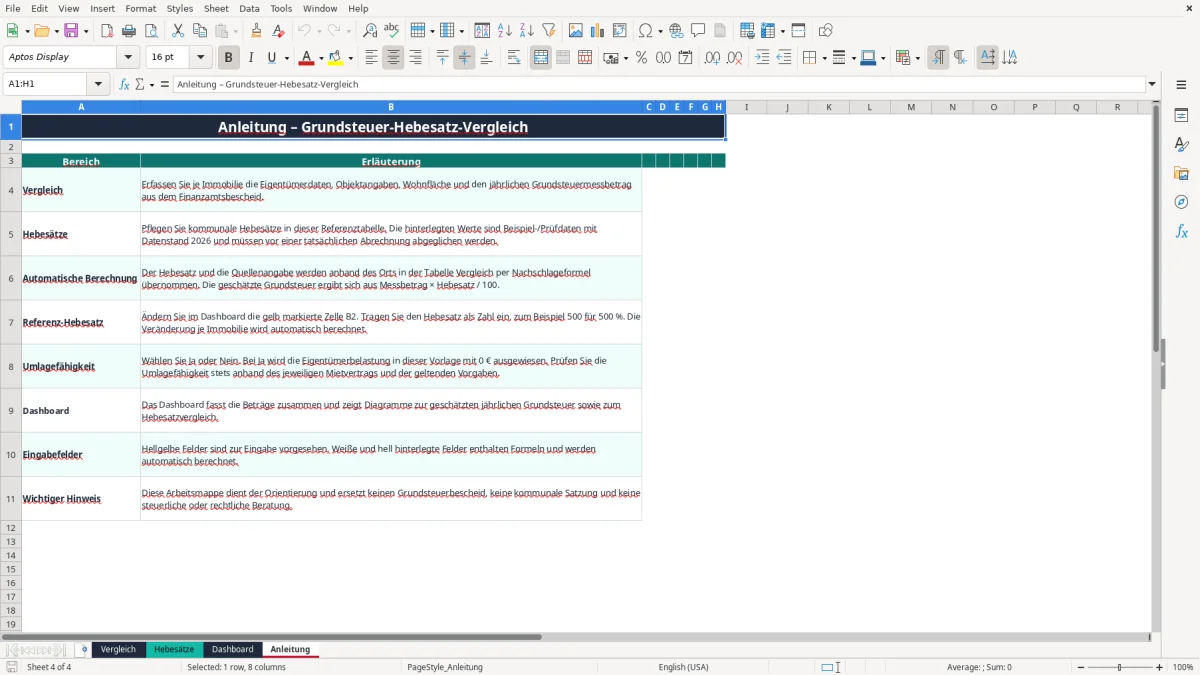Open the Sheet menu
The image size is (1200, 675).
coord(216,8)
